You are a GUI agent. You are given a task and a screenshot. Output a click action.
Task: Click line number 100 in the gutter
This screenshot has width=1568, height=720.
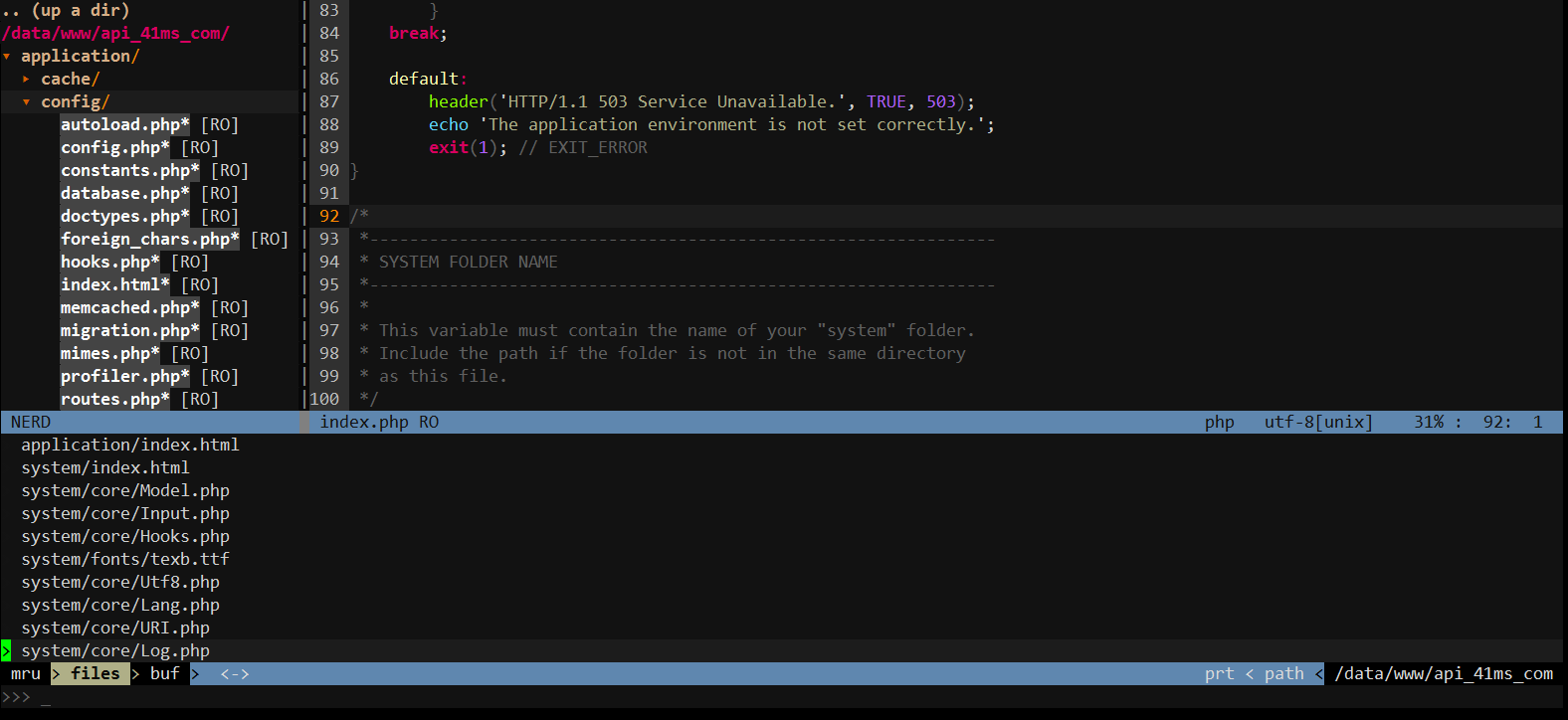(324, 400)
